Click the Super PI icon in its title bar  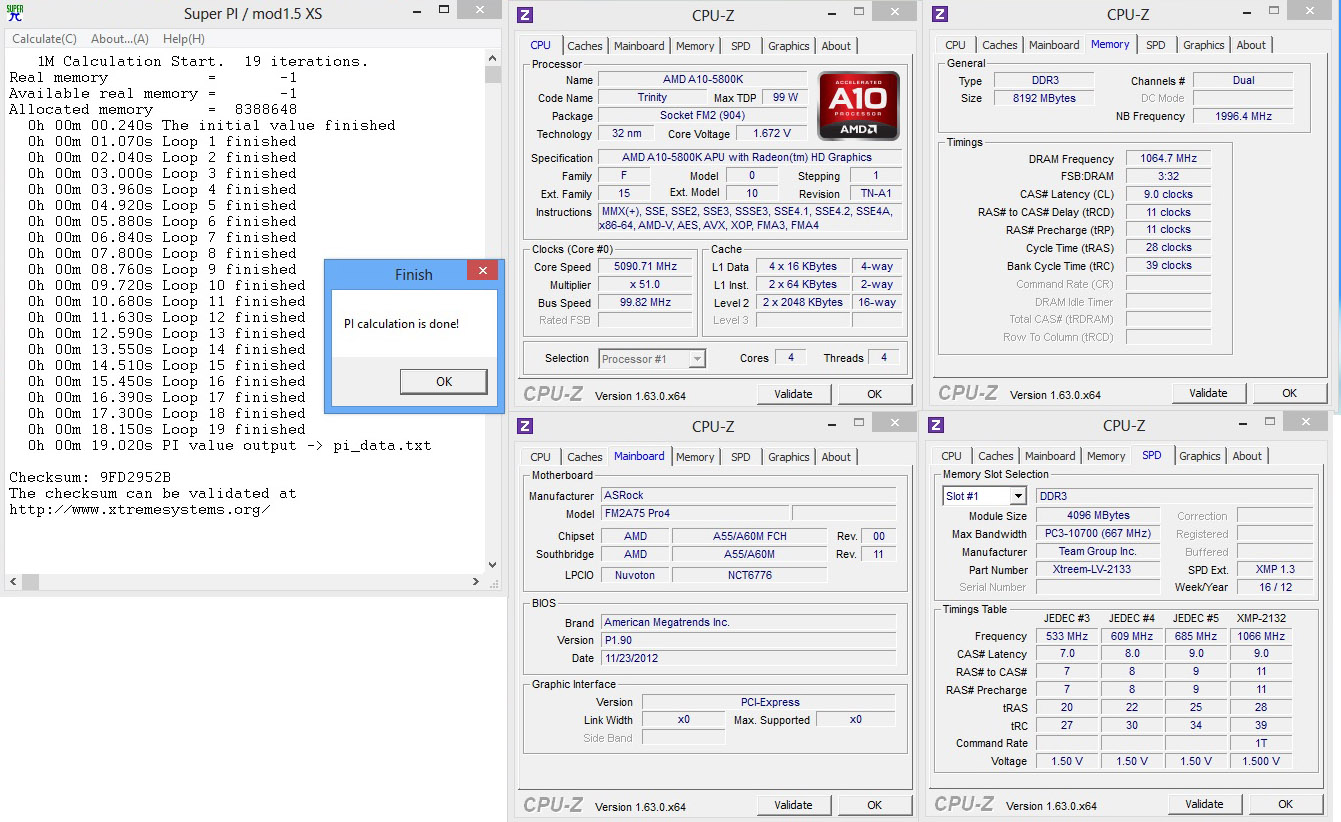point(16,13)
